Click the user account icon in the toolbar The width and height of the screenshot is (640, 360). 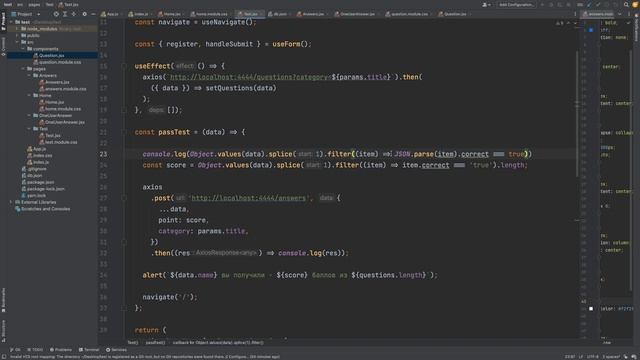coord(486,4)
